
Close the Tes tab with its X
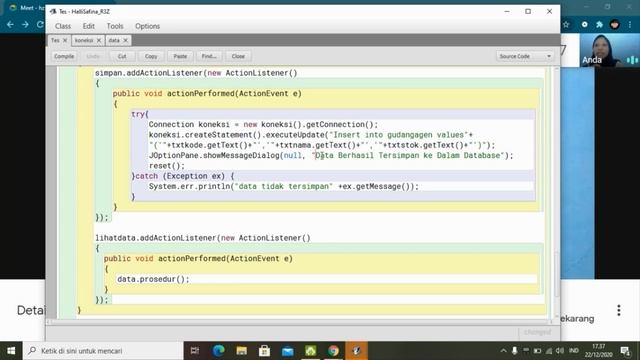tap(65, 40)
